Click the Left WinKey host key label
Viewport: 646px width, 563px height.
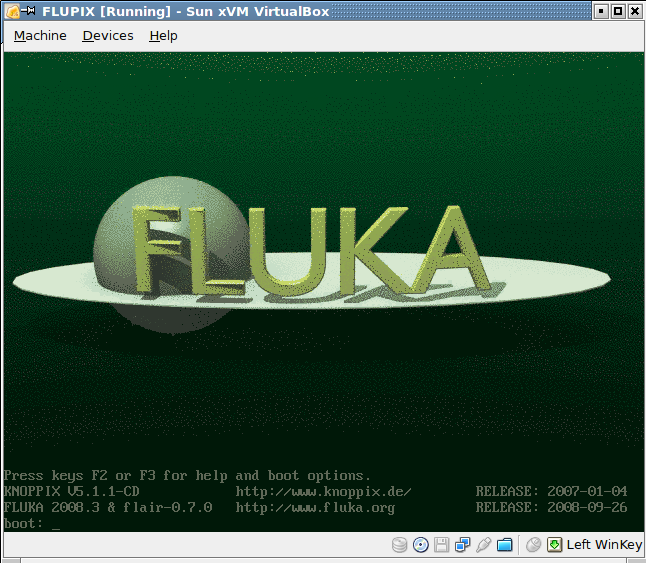pyautogui.click(x=604, y=545)
